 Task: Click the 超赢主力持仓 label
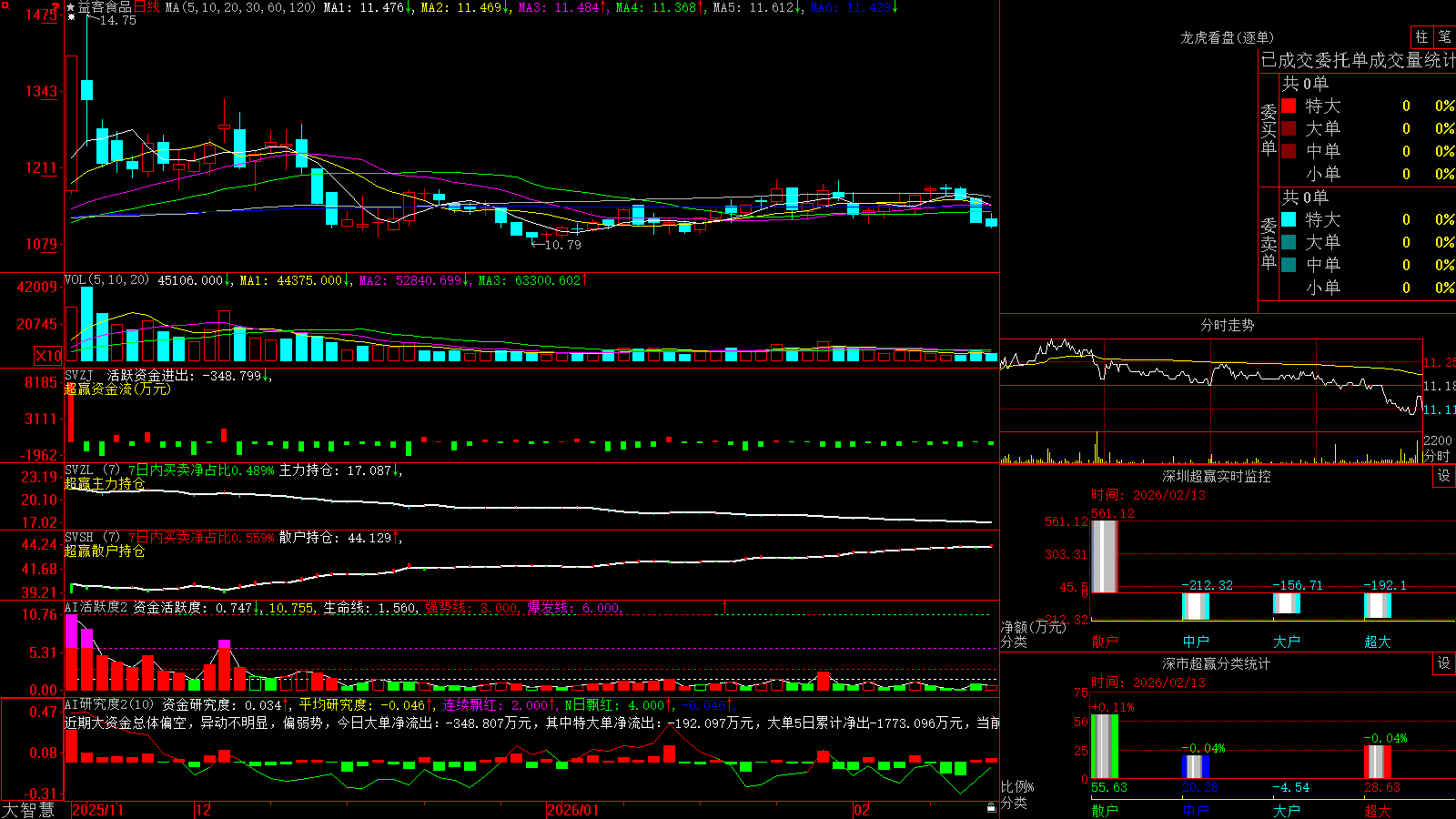pyautogui.click(x=105, y=483)
